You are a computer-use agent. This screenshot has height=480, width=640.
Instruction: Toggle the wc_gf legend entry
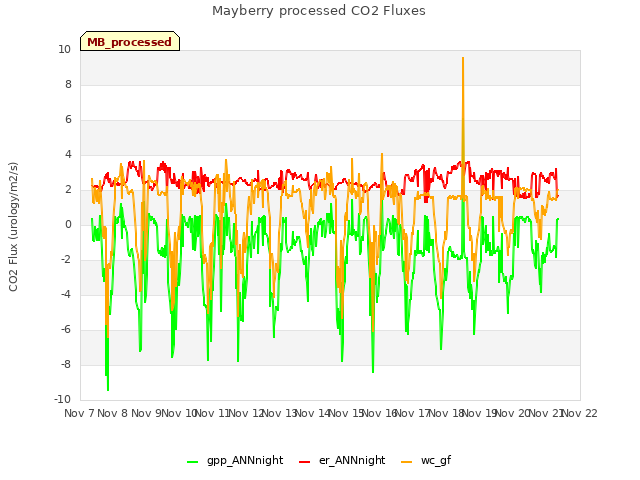427,460
